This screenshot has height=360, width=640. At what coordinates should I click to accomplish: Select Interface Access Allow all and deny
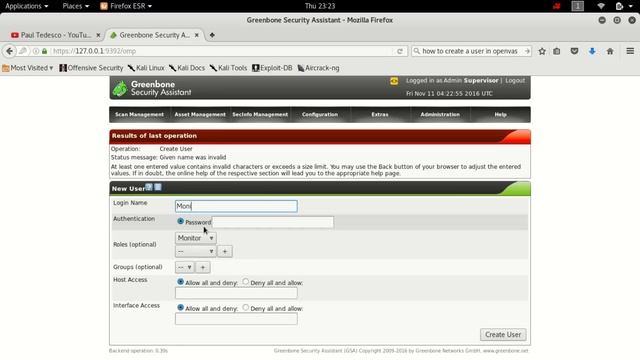point(180,307)
